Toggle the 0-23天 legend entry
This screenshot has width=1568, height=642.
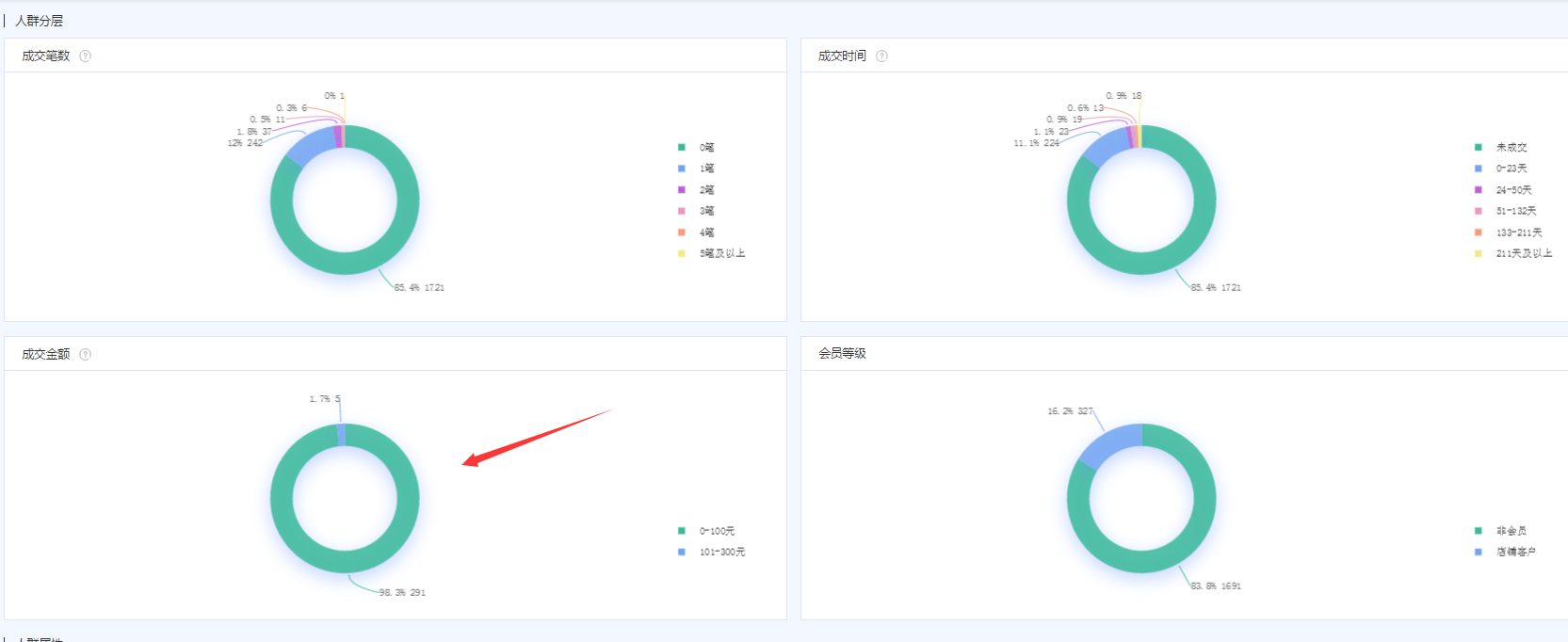coord(1511,169)
